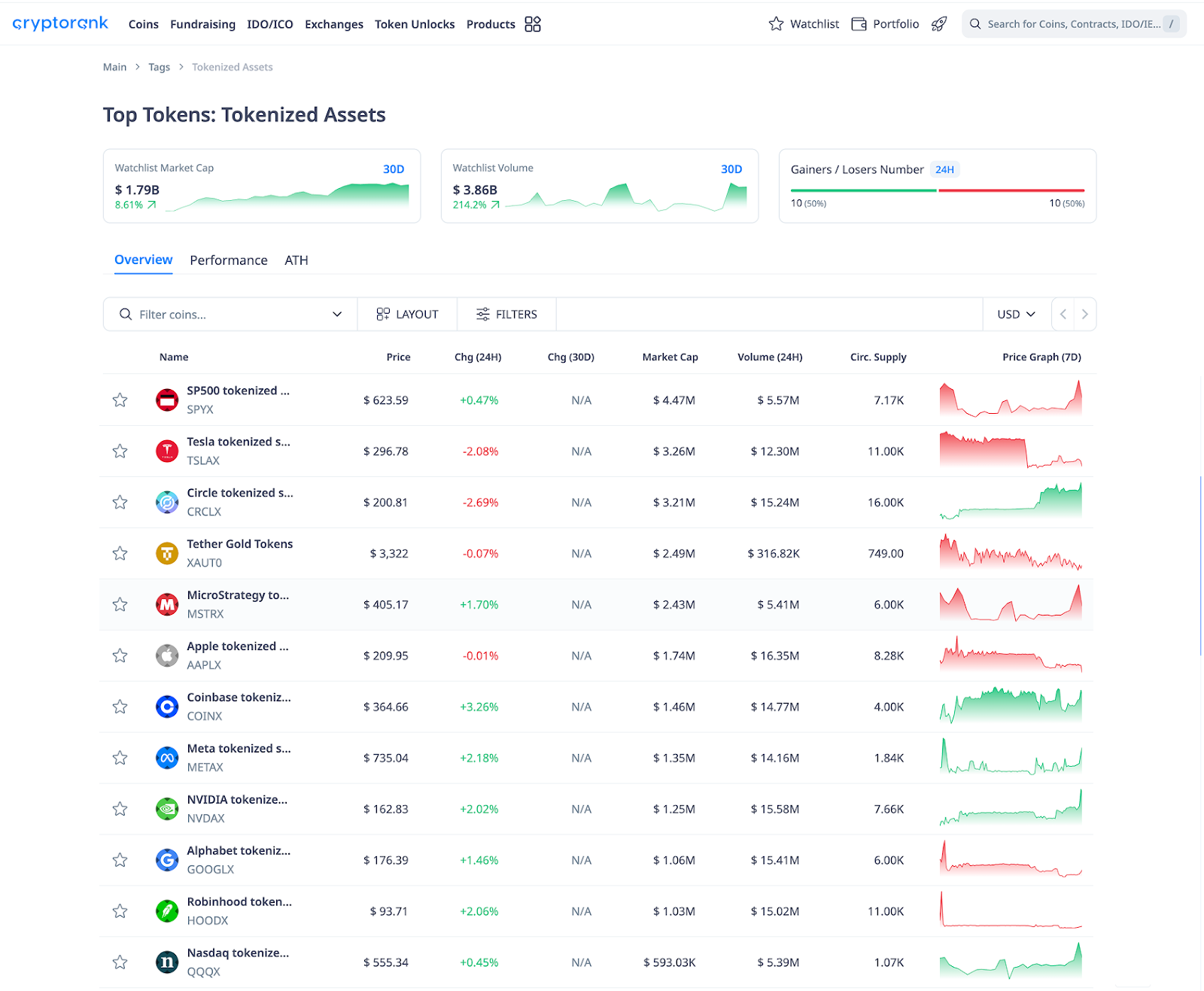1204x991 pixels.
Task: Open the Products menu
Action: click(x=491, y=24)
